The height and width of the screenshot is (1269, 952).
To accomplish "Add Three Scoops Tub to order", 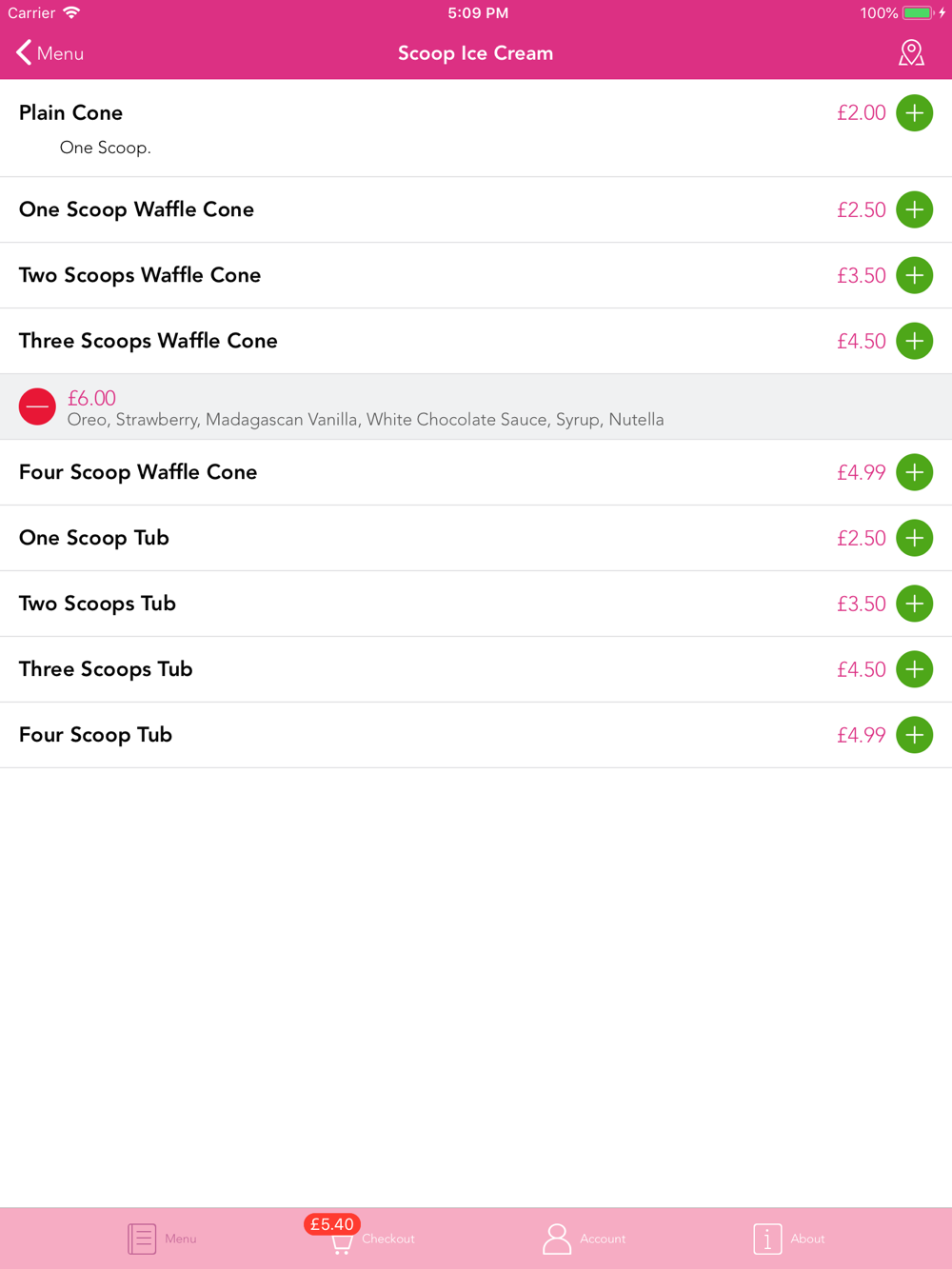I will (914, 669).
